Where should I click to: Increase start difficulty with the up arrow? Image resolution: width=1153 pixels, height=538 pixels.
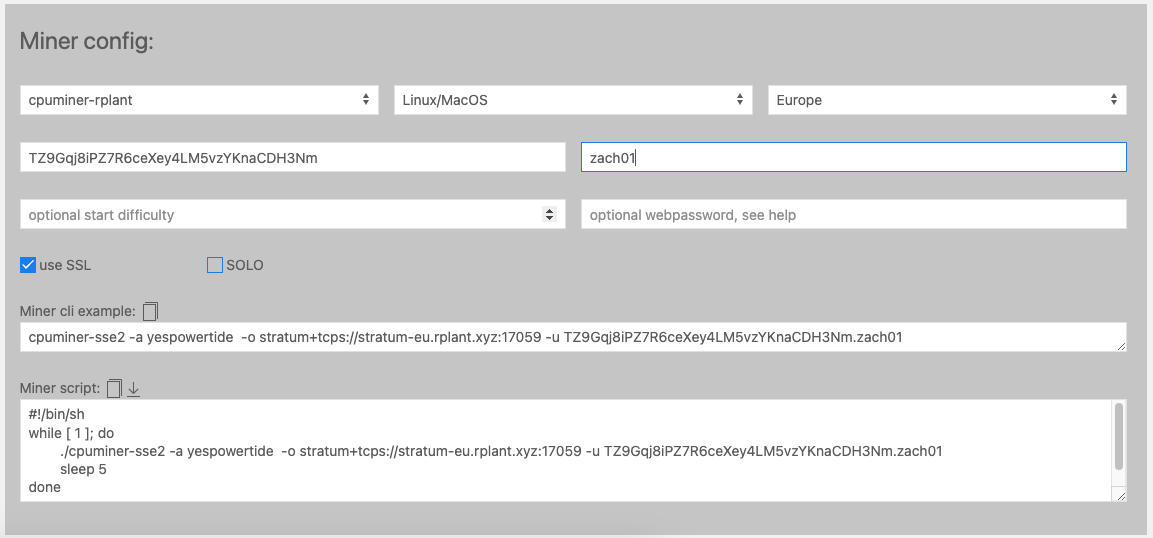(548, 210)
